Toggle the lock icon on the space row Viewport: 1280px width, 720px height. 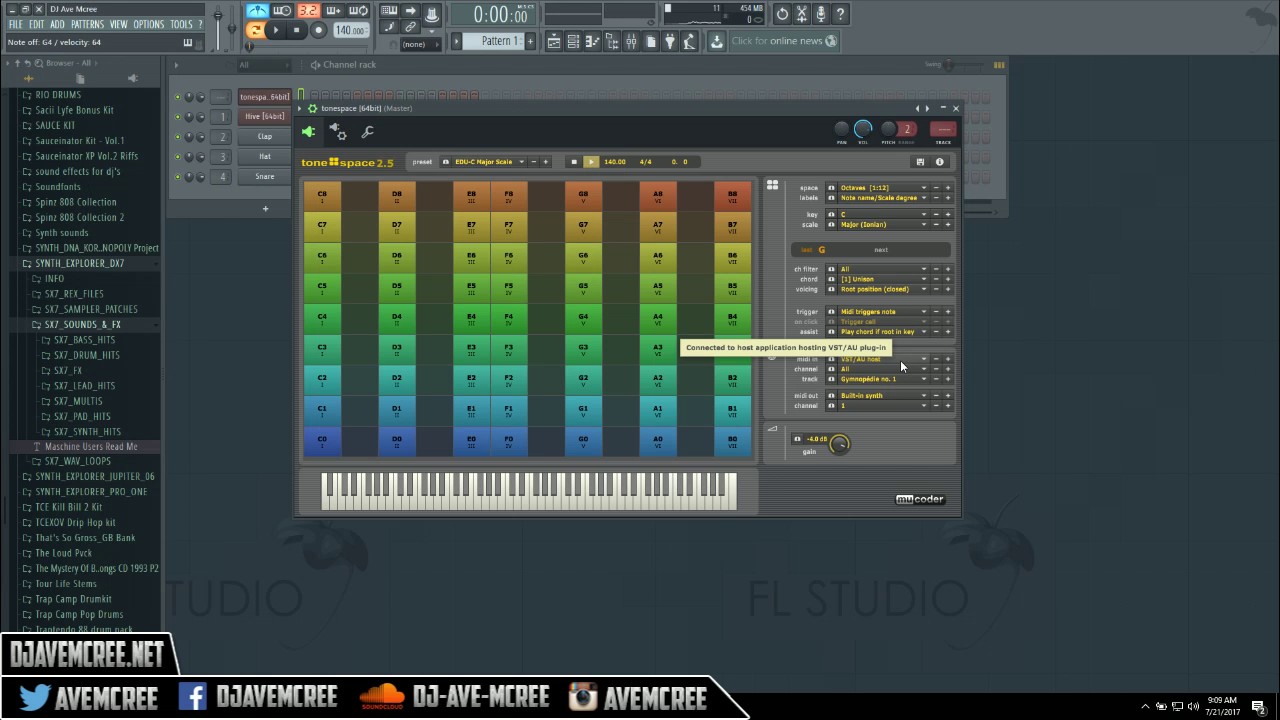tap(831, 188)
